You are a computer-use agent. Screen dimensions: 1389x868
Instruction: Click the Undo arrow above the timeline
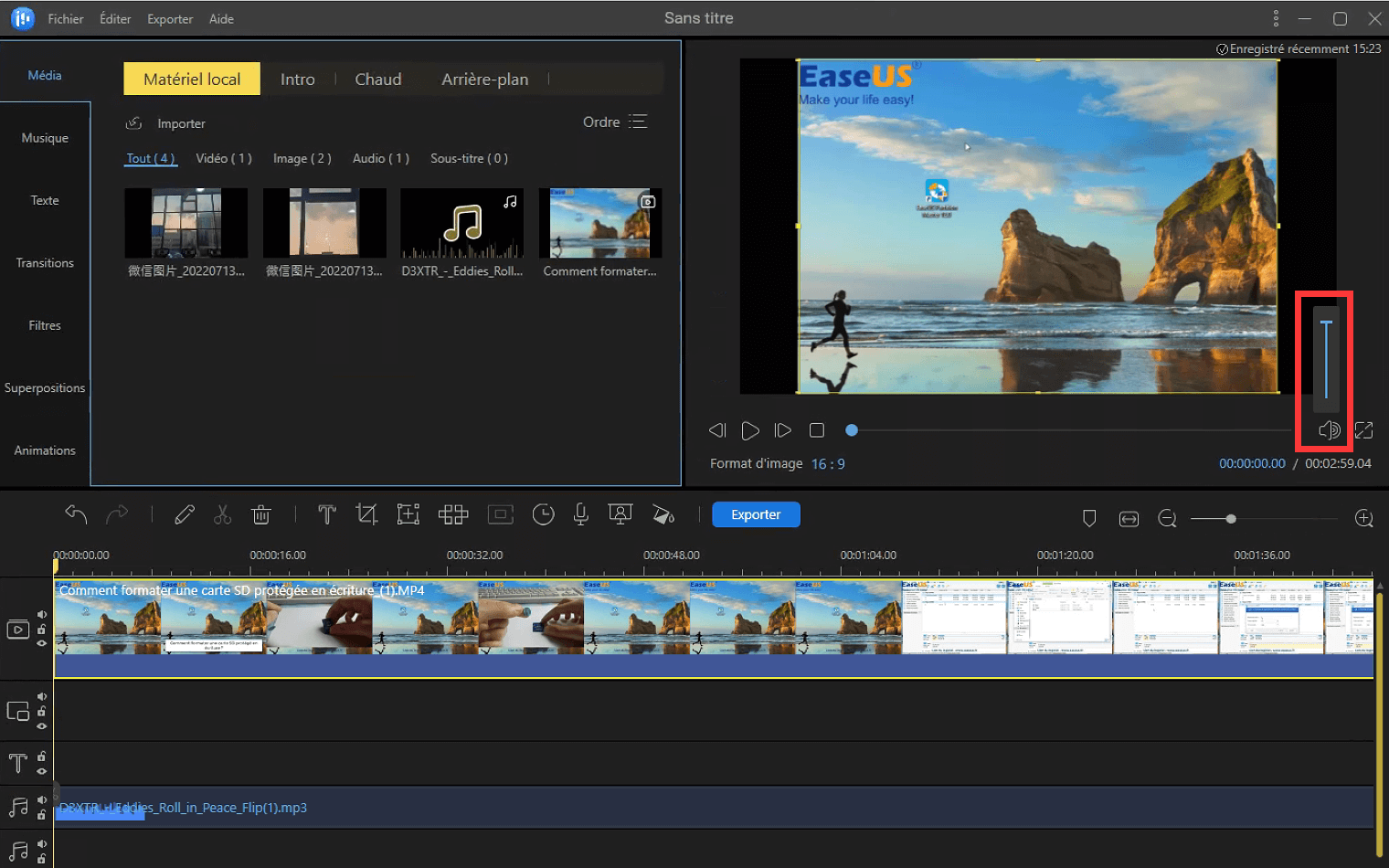point(76,514)
